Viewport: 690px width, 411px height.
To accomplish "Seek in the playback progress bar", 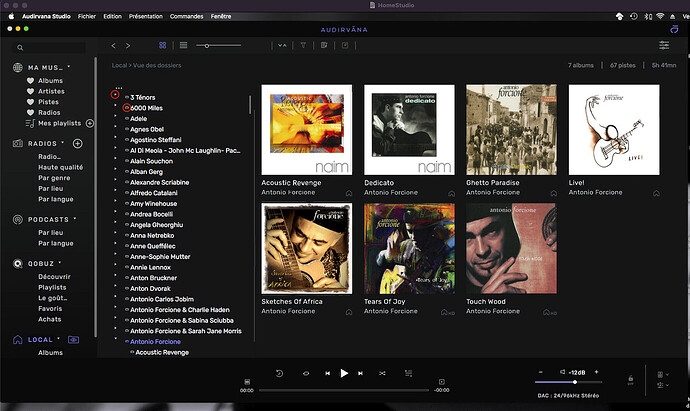I will point(344,390).
